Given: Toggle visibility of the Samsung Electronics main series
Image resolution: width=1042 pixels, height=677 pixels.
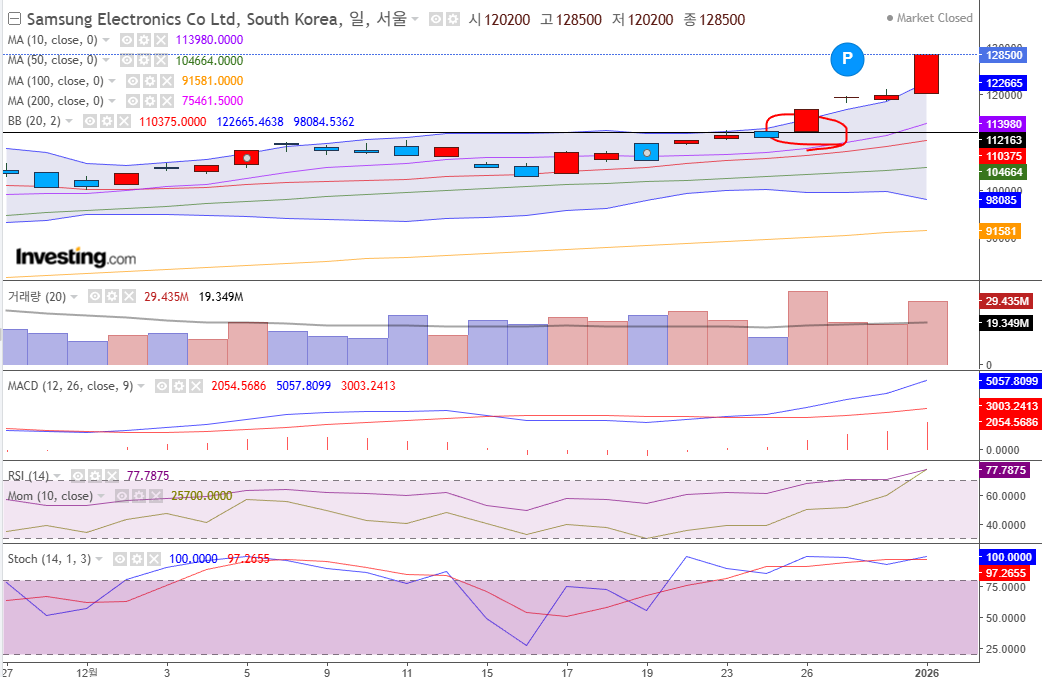Looking at the screenshot, I should [435, 19].
